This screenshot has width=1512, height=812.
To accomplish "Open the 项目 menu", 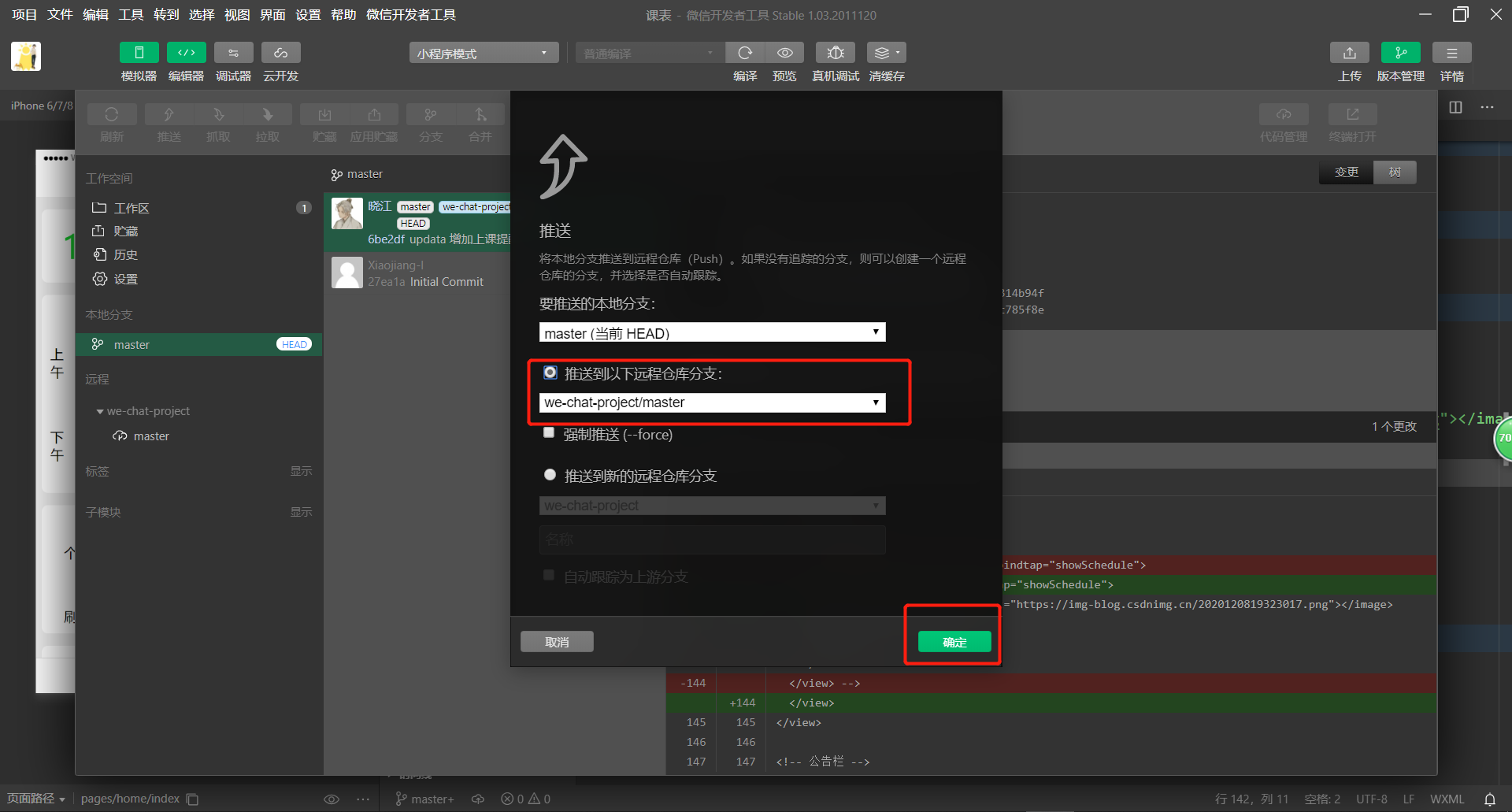I will tap(24, 15).
